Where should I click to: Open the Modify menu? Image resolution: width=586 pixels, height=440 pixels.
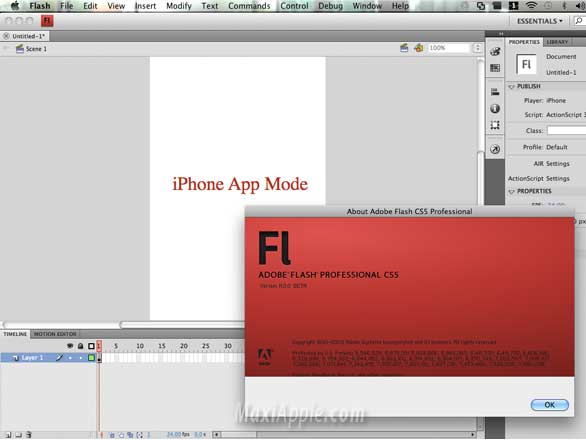pyautogui.click(x=179, y=6)
